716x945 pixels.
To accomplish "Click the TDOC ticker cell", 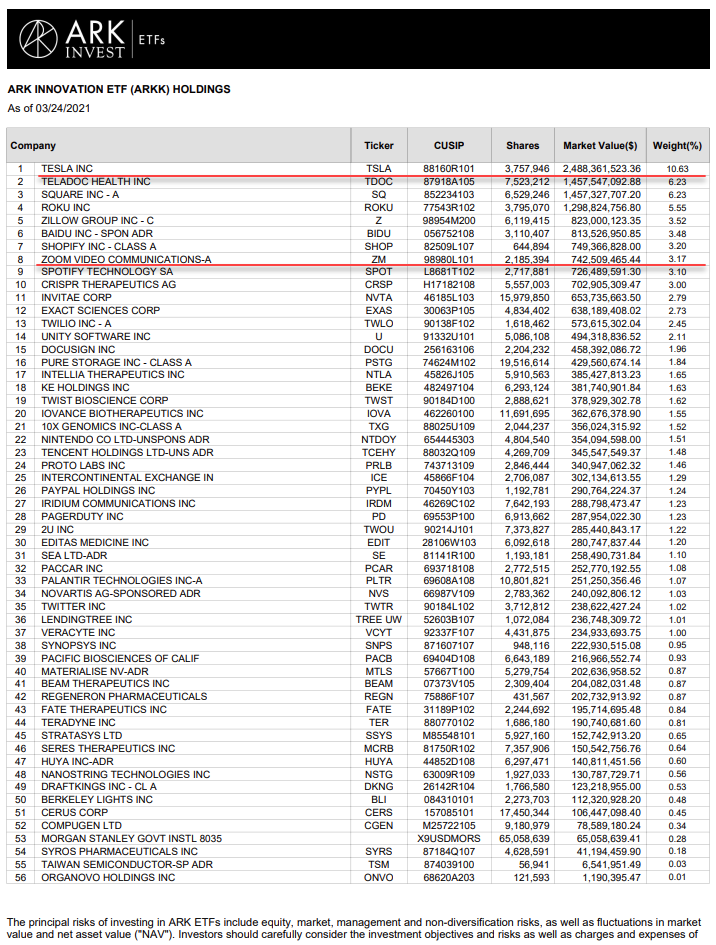I will [x=379, y=181].
